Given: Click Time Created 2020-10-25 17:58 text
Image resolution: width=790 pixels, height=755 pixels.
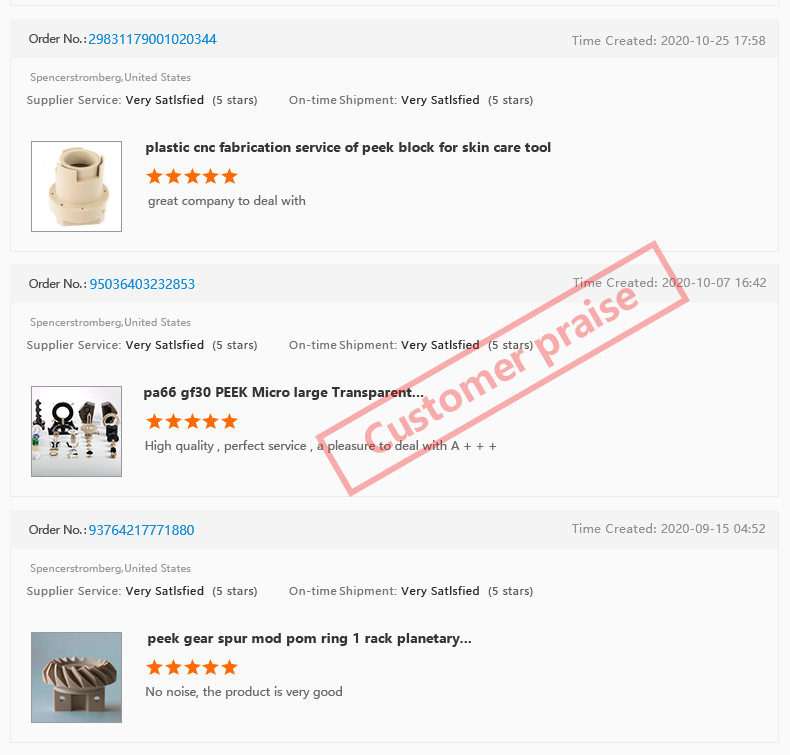Looking at the screenshot, I should (669, 41).
